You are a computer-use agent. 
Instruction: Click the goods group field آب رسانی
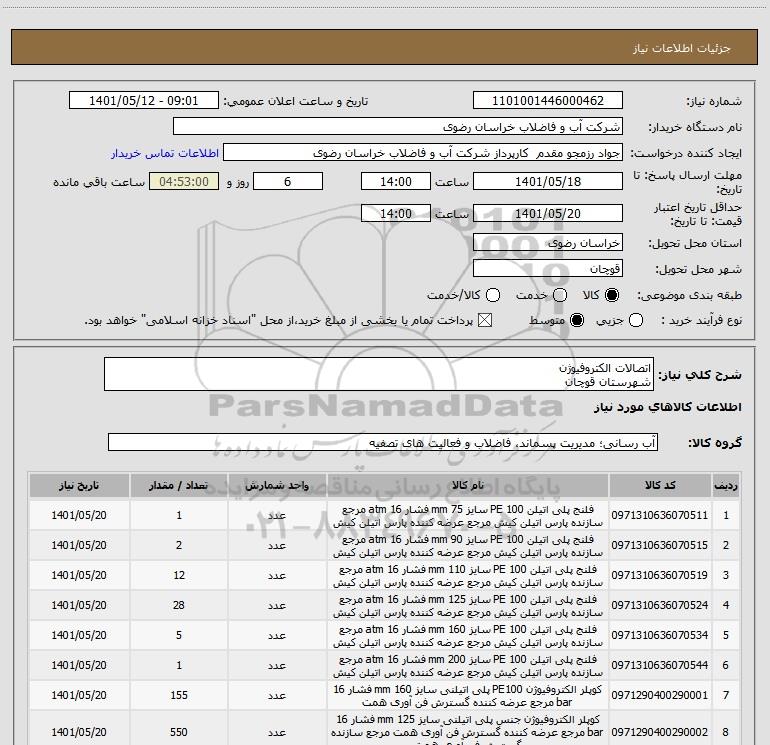click(383, 443)
